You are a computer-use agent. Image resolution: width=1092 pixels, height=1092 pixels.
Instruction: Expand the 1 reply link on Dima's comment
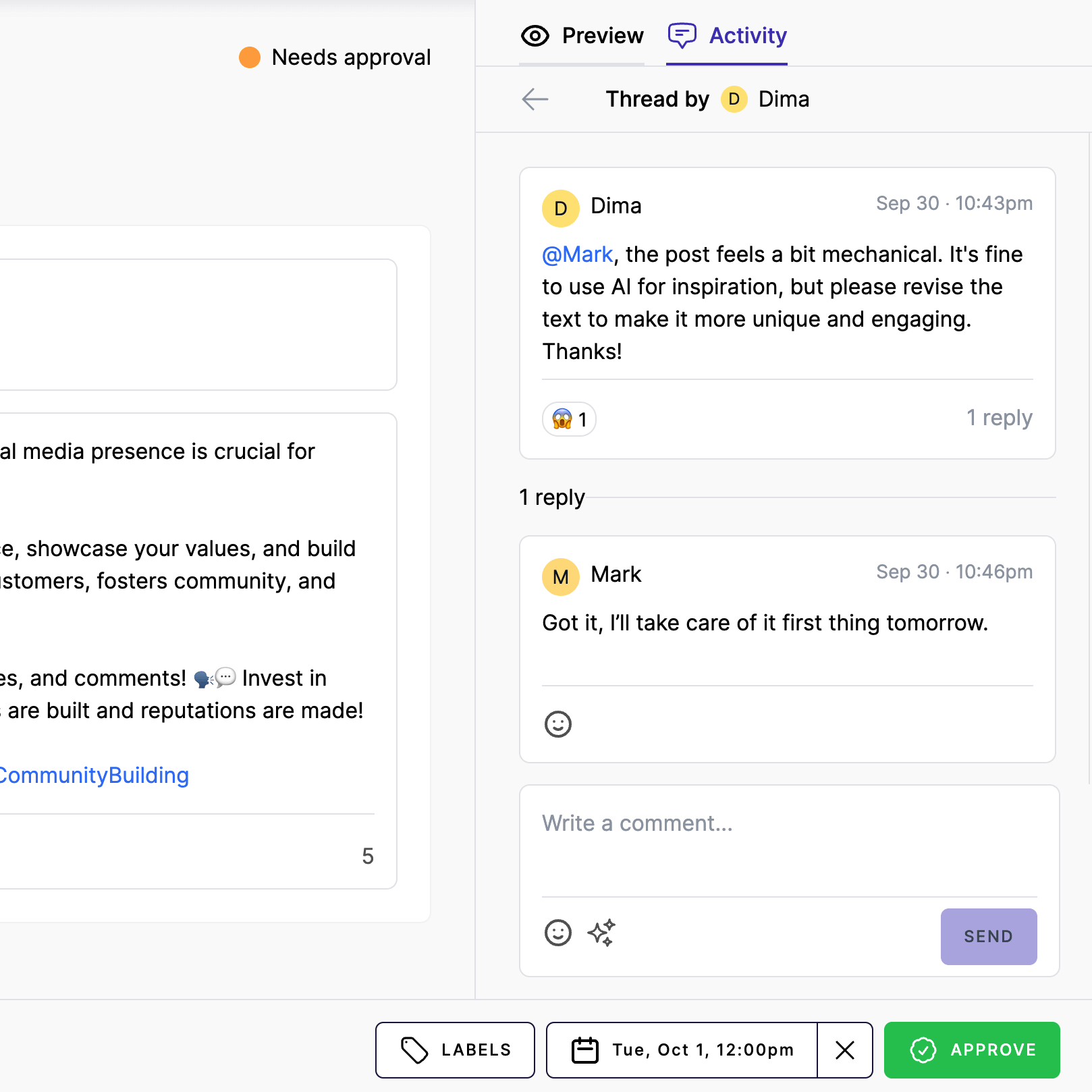[999, 418]
